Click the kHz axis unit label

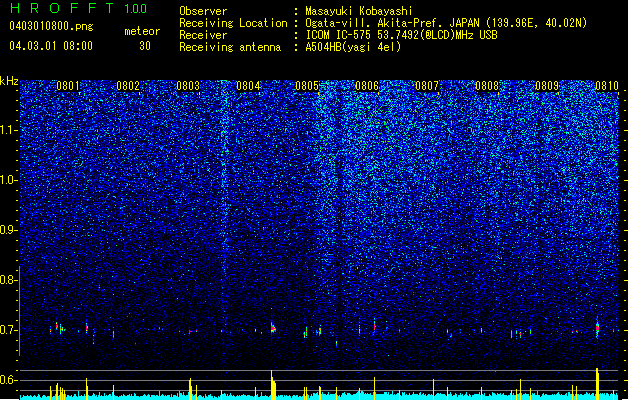(9, 81)
